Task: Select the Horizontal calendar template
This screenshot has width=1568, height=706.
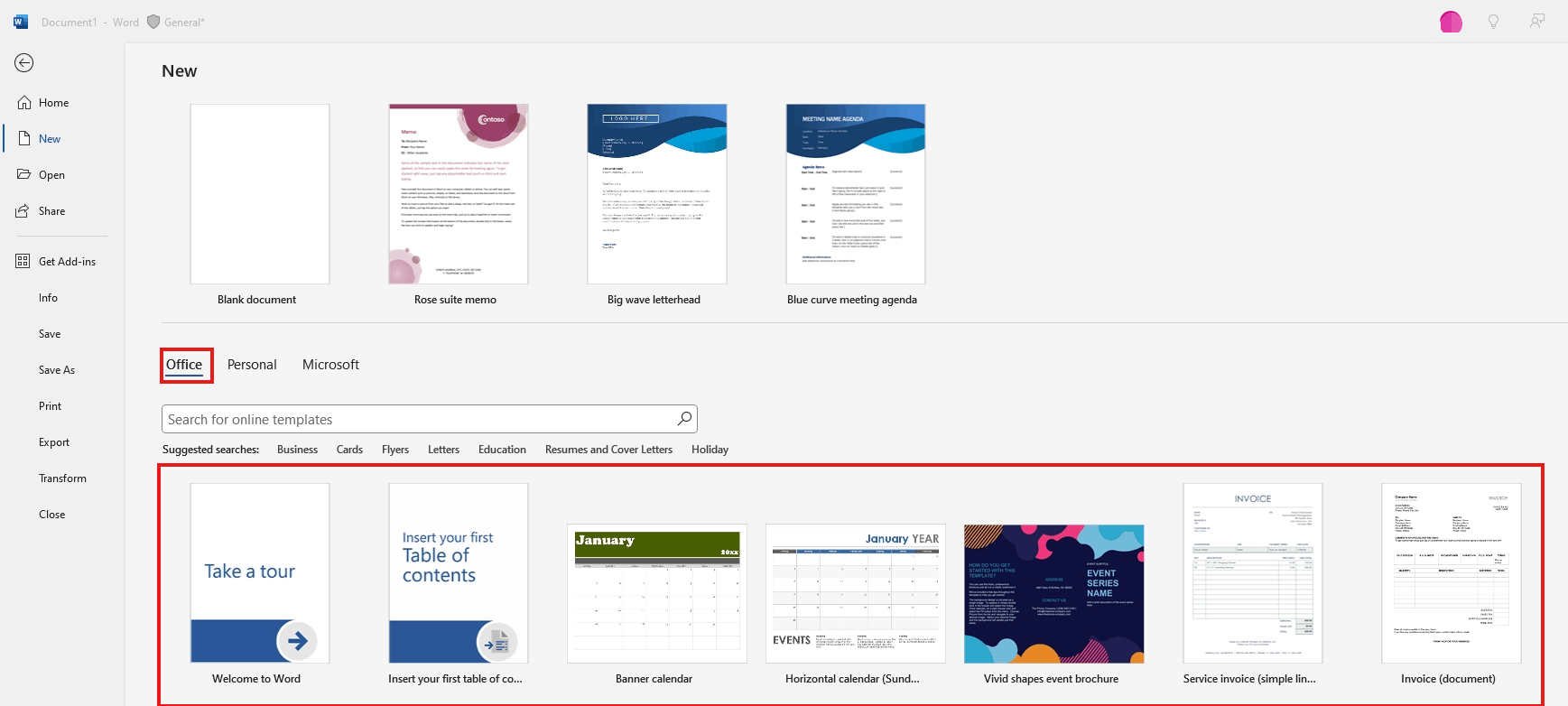Action: coord(856,594)
